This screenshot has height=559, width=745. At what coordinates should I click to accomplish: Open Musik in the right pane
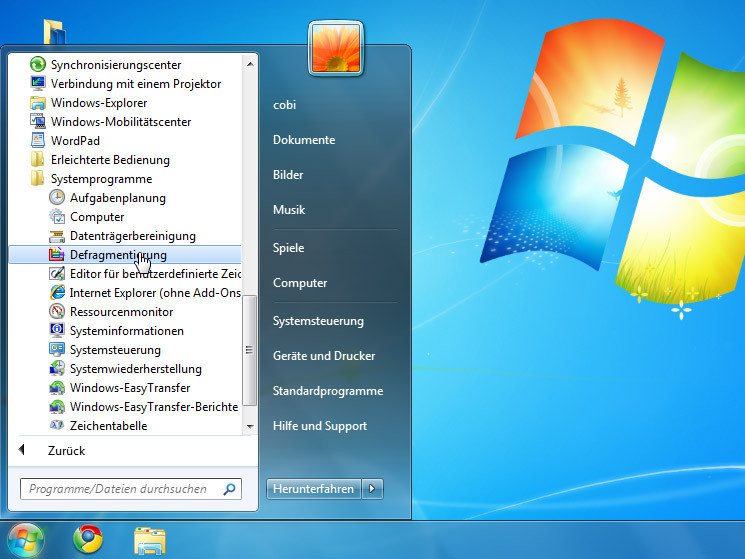click(289, 209)
